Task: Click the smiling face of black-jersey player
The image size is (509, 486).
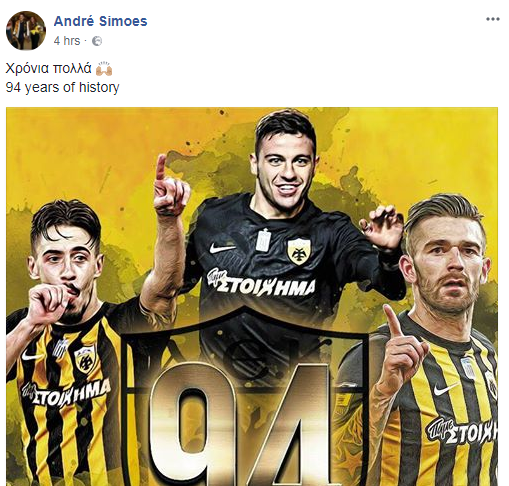Action: point(285,168)
